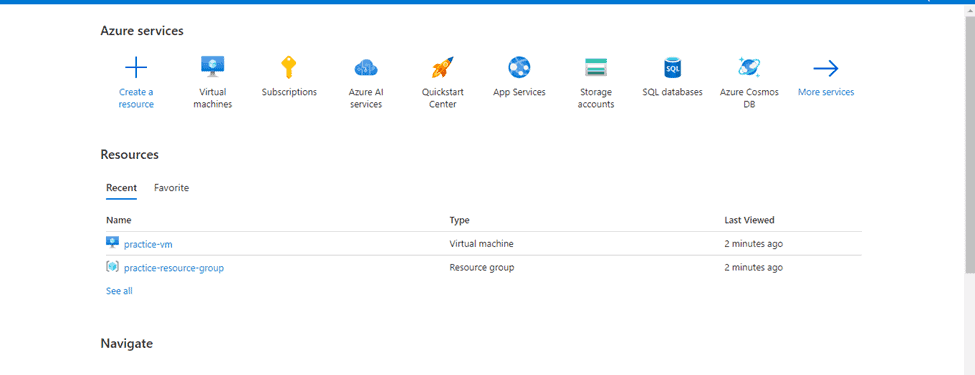
Task: Click the More services label
Action: 826,92
